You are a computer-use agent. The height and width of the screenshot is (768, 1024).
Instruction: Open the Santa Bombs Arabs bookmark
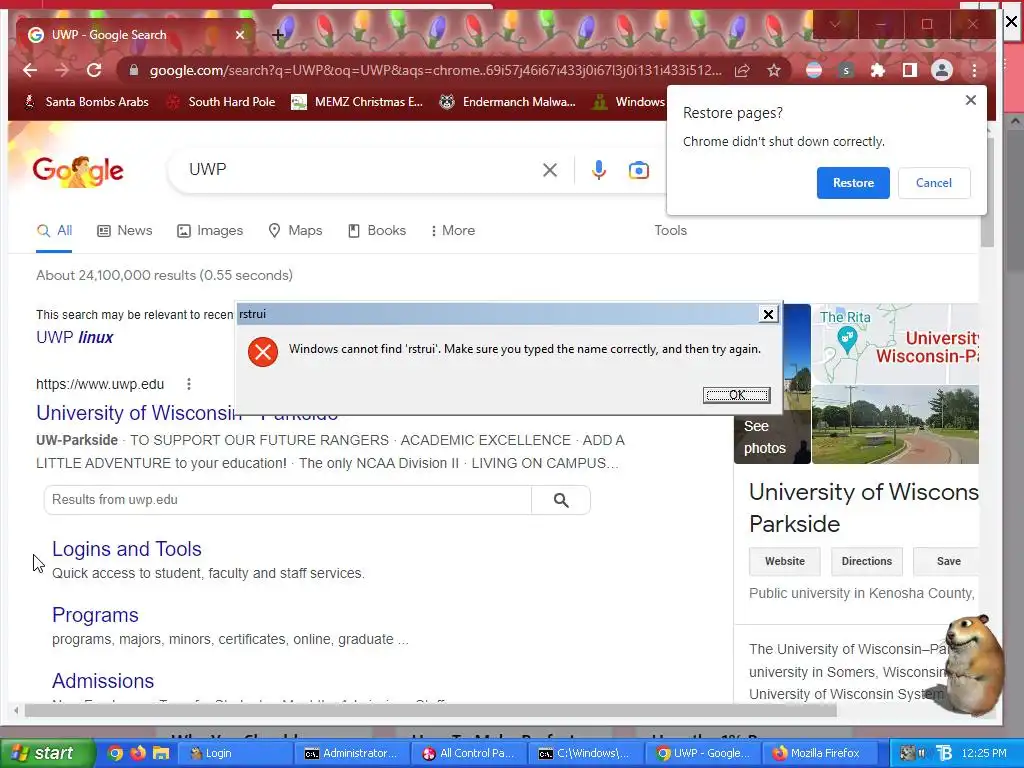[86, 102]
